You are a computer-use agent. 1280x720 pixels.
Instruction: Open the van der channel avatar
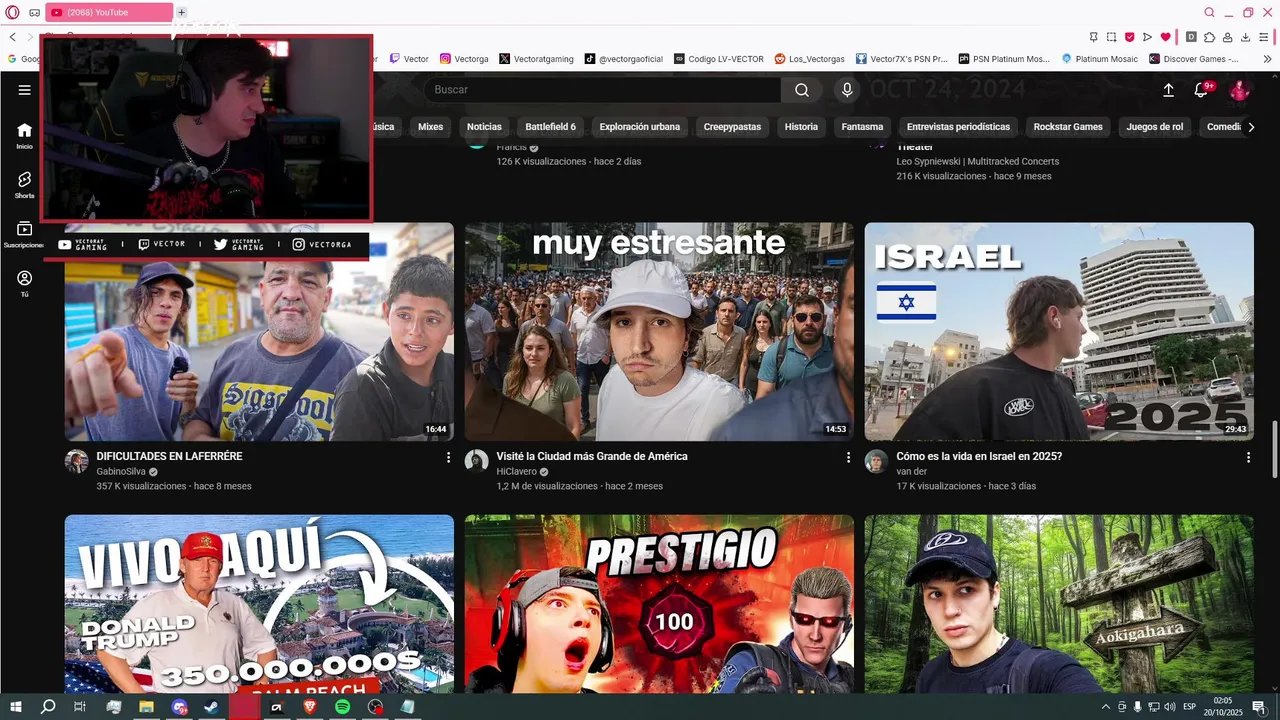(877, 461)
